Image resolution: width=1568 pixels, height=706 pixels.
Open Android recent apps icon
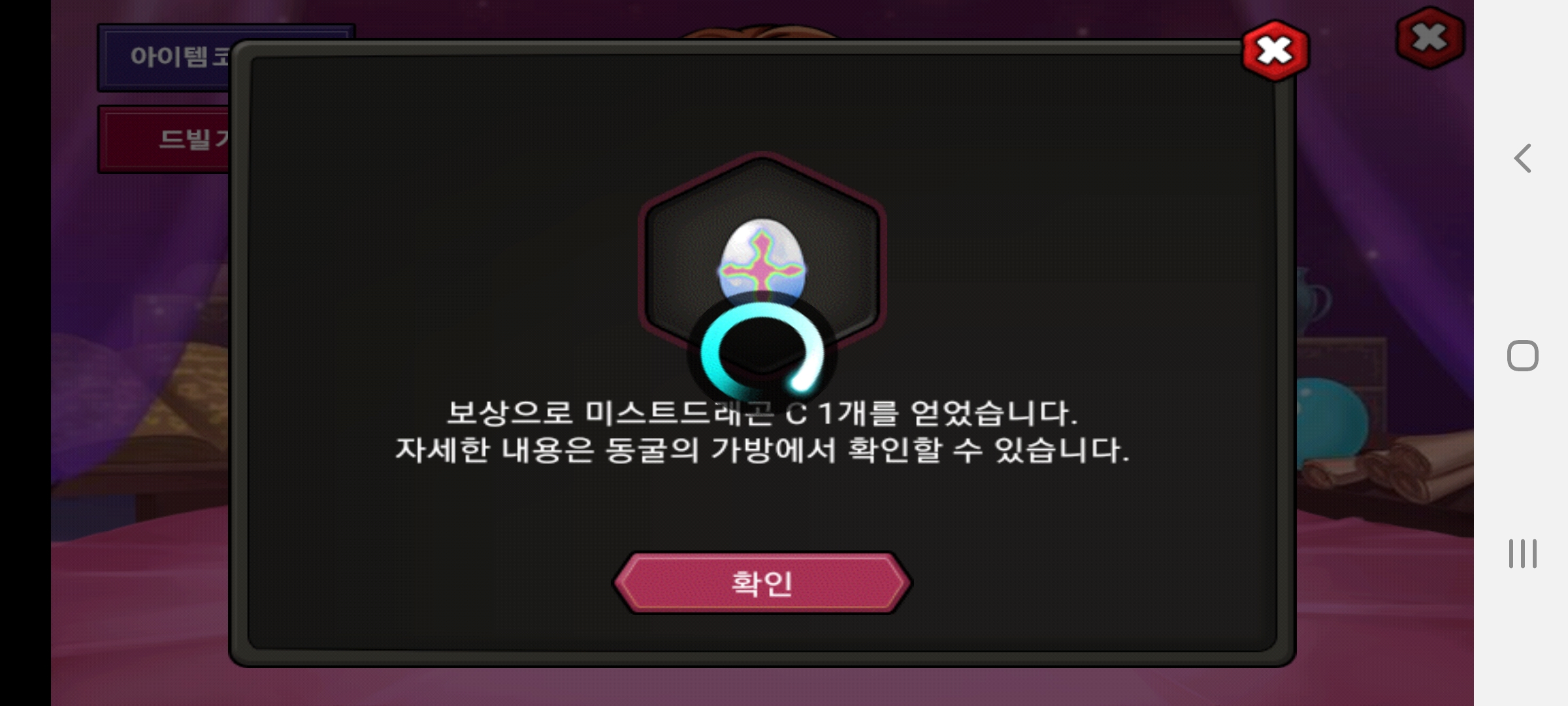1523,554
